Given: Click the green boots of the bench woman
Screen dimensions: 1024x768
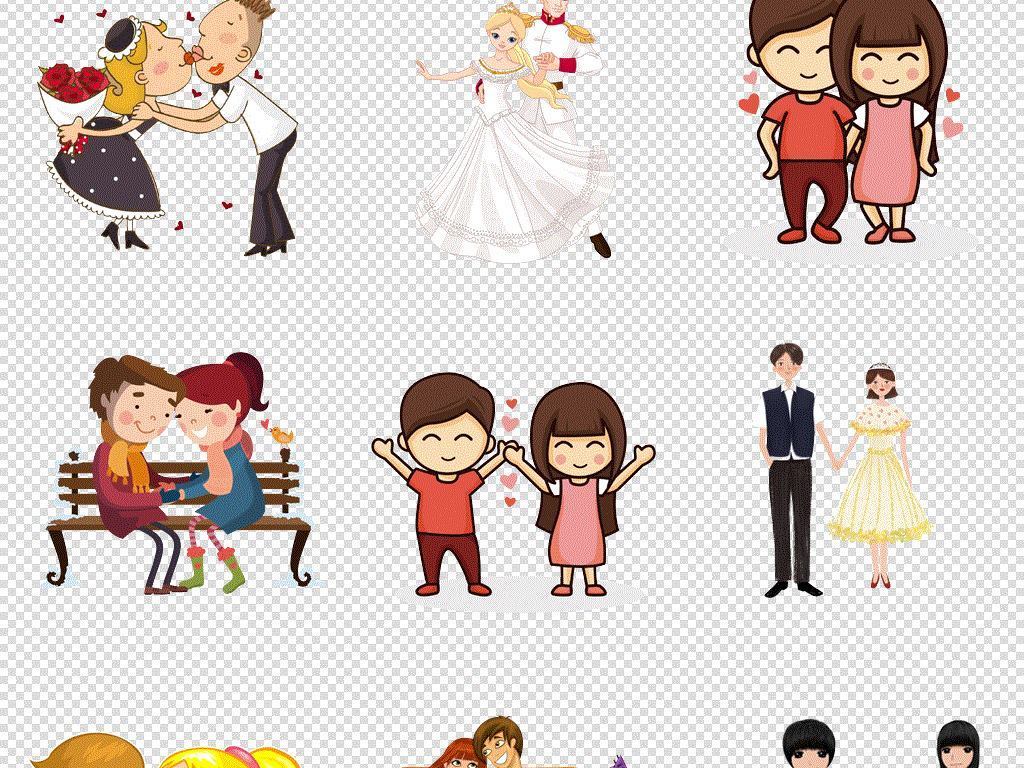Looking at the screenshot, I should 220,570.
